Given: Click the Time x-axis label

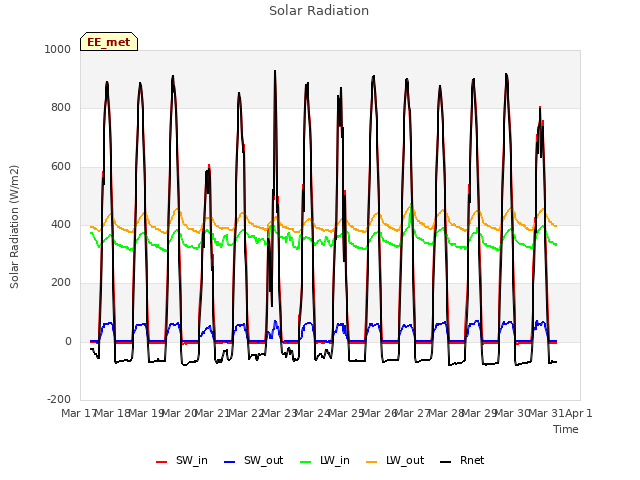Looking at the screenshot, I should 566,429.
